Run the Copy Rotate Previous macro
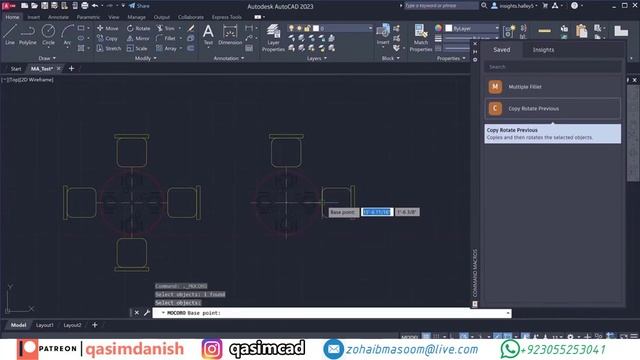The image size is (640, 360). click(553, 109)
